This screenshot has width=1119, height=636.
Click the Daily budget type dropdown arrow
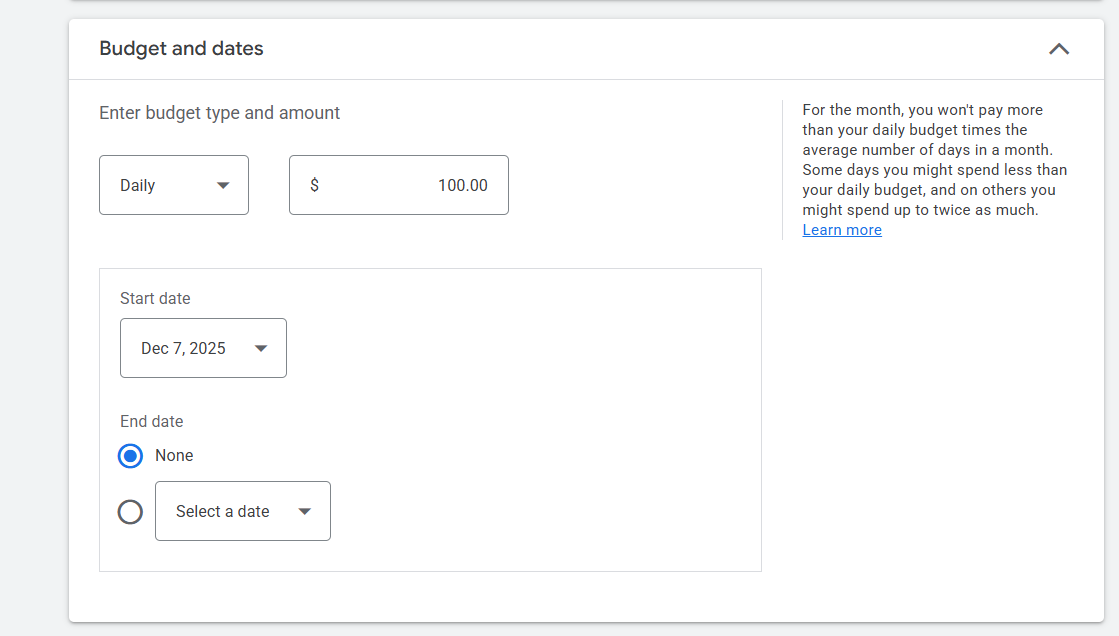coord(223,185)
